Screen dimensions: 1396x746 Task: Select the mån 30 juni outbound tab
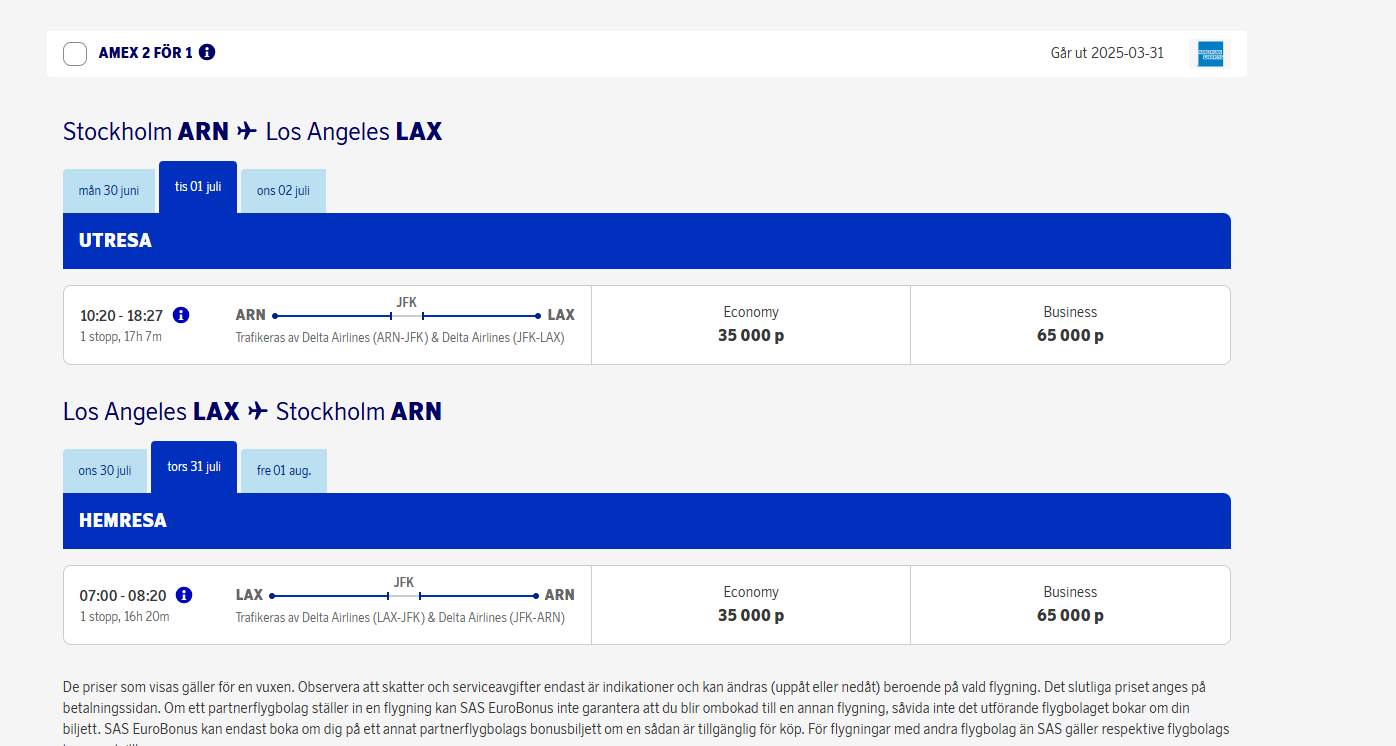pos(109,191)
